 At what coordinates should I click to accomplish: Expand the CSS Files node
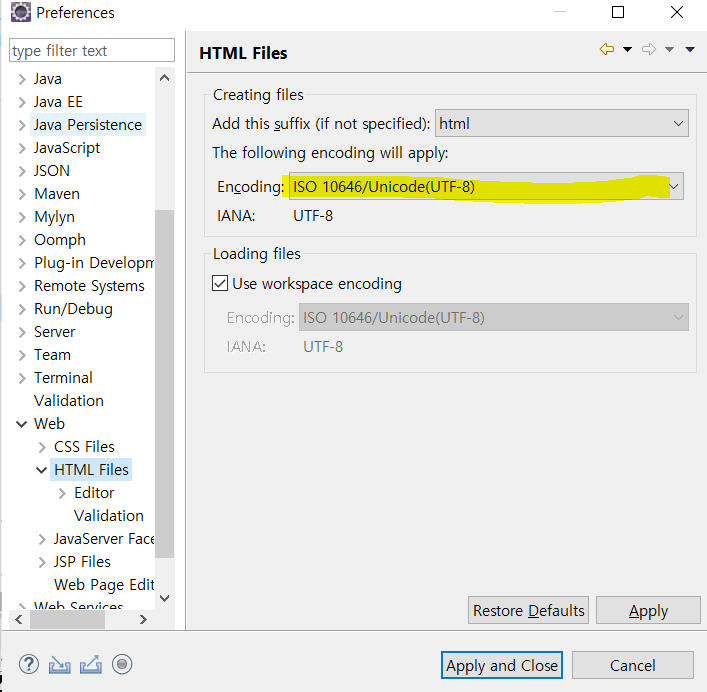tap(42, 447)
